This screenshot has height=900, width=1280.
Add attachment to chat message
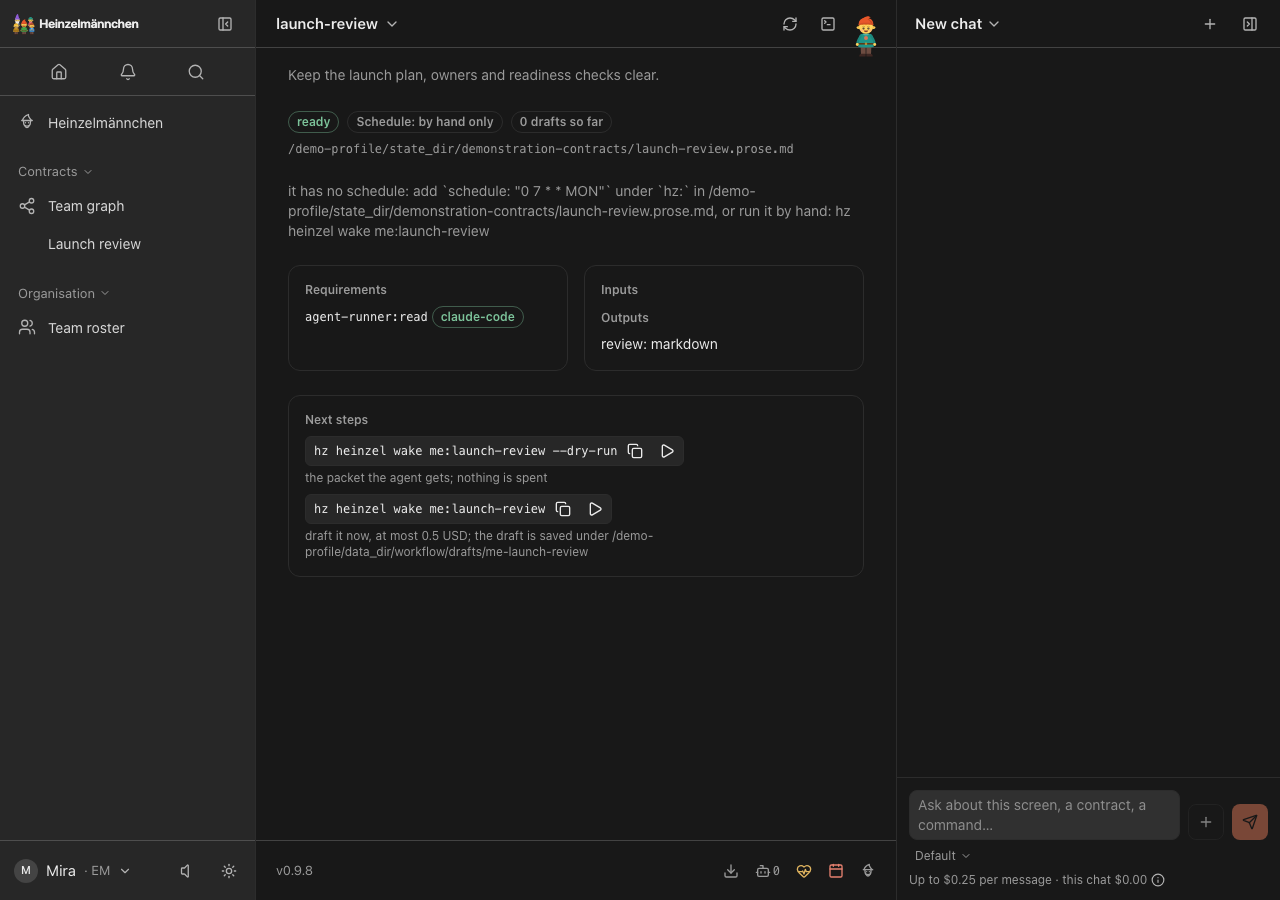1206,822
